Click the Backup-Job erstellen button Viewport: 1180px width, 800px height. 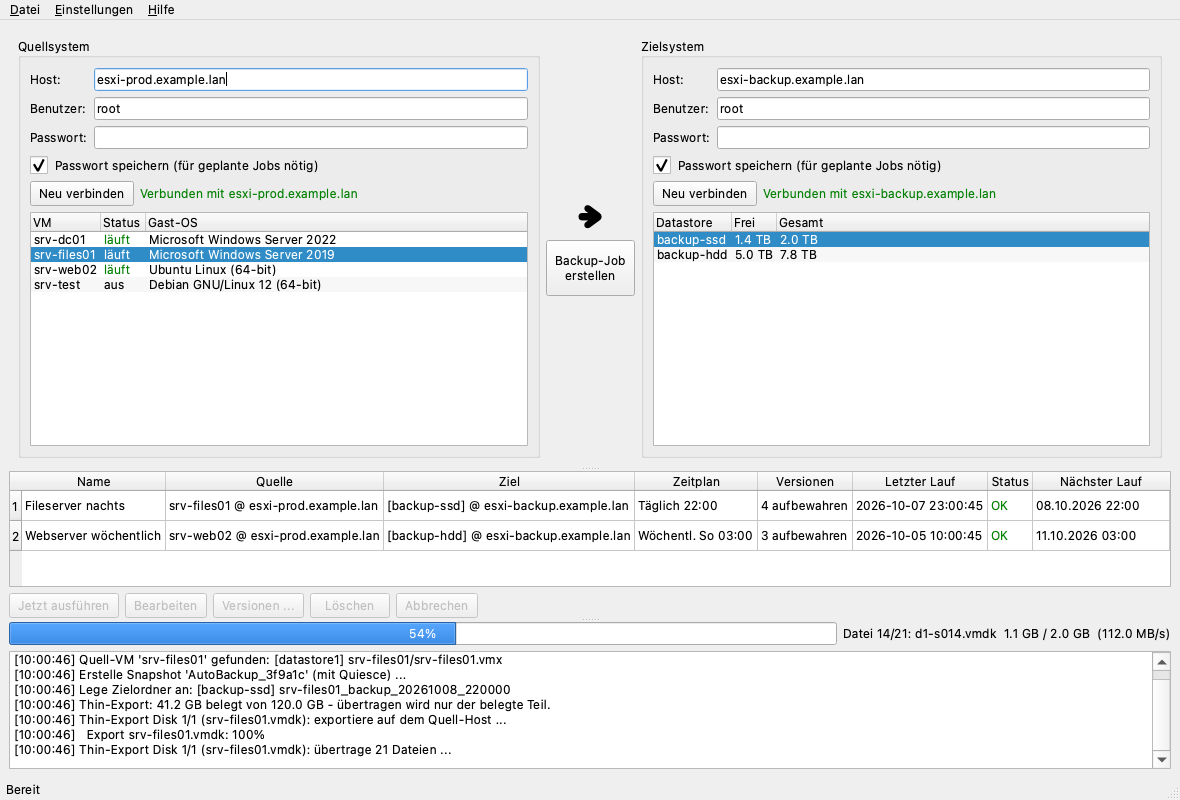[x=590, y=268]
